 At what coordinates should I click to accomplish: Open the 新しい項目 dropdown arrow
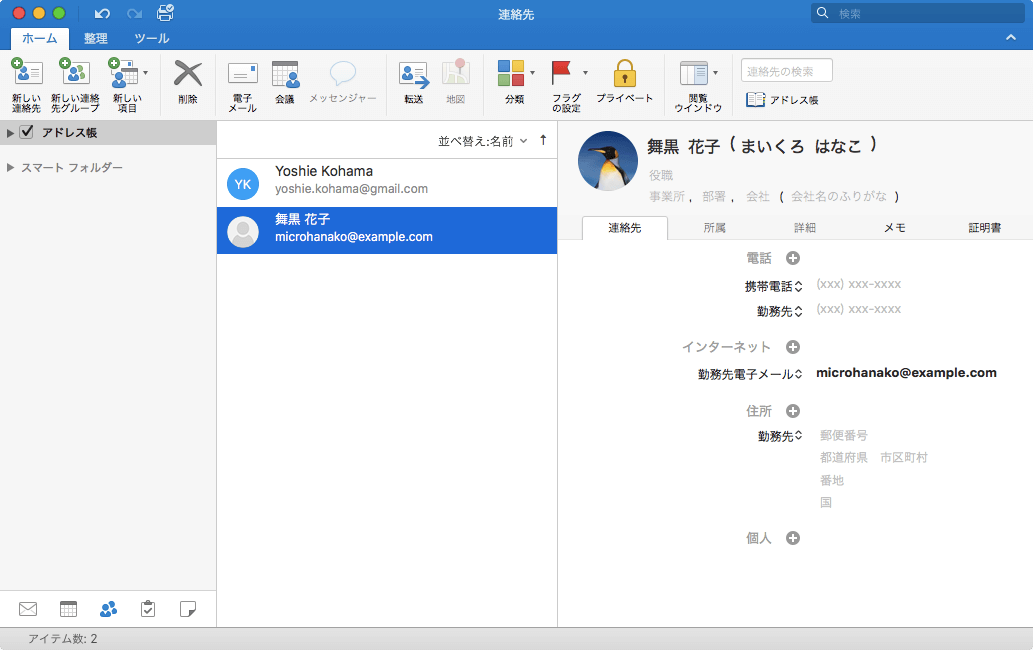pos(146,72)
